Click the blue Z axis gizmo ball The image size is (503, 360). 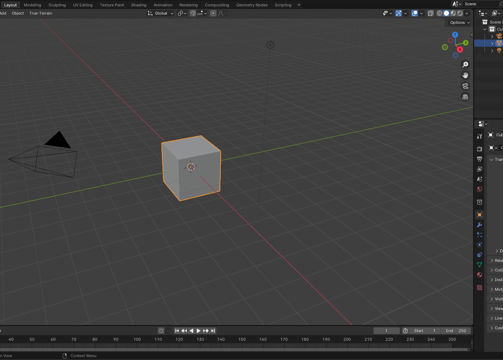click(455, 35)
